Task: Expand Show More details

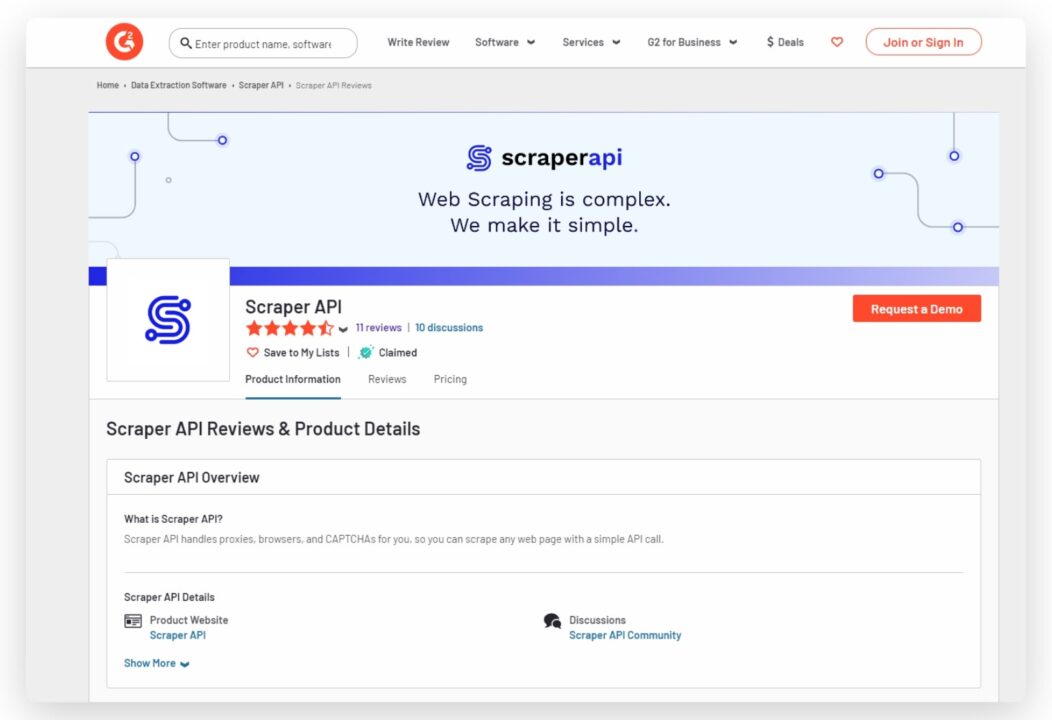Action: click(156, 663)
